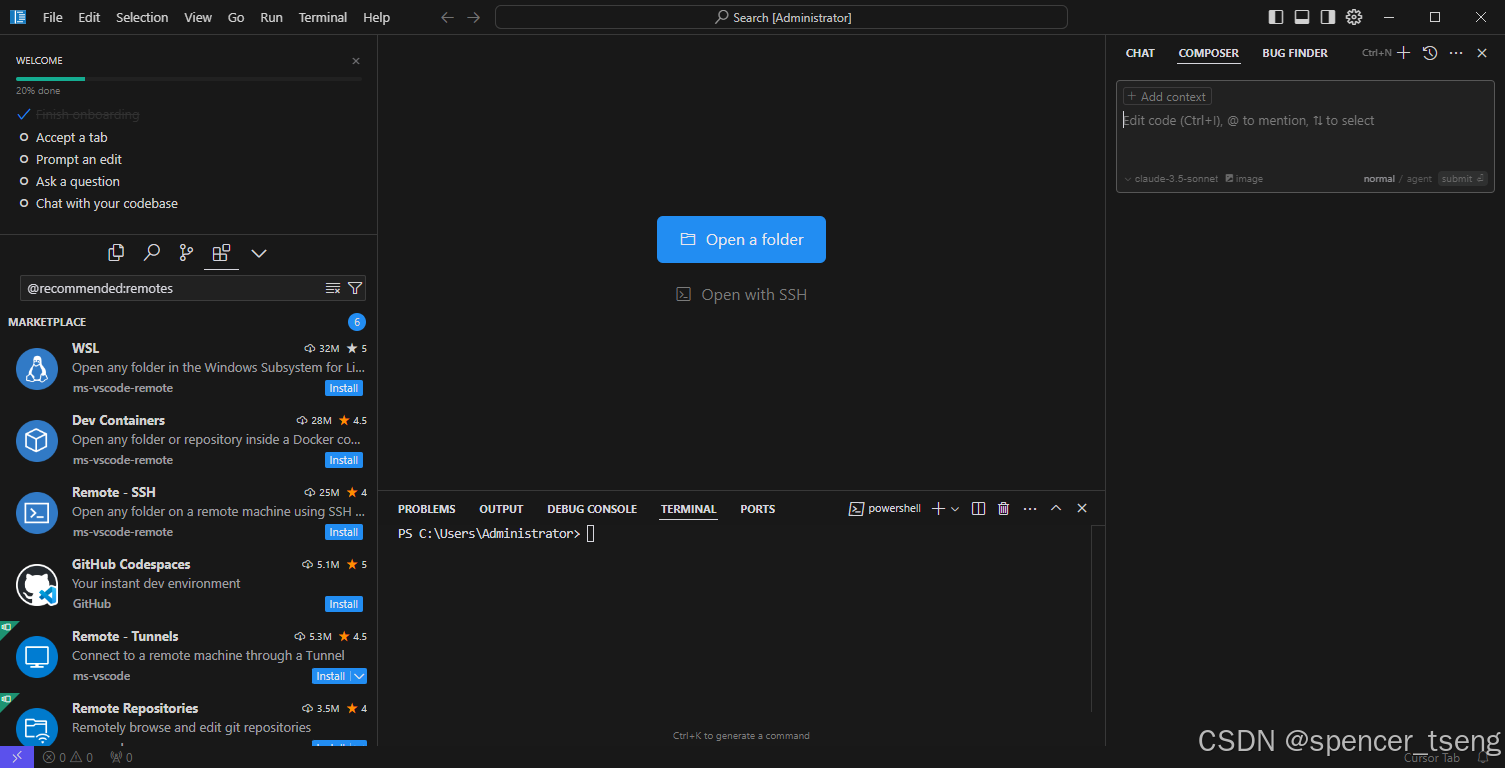
Task: Open the Help menu
Action: pyautogui.click(x=377, y=18)
